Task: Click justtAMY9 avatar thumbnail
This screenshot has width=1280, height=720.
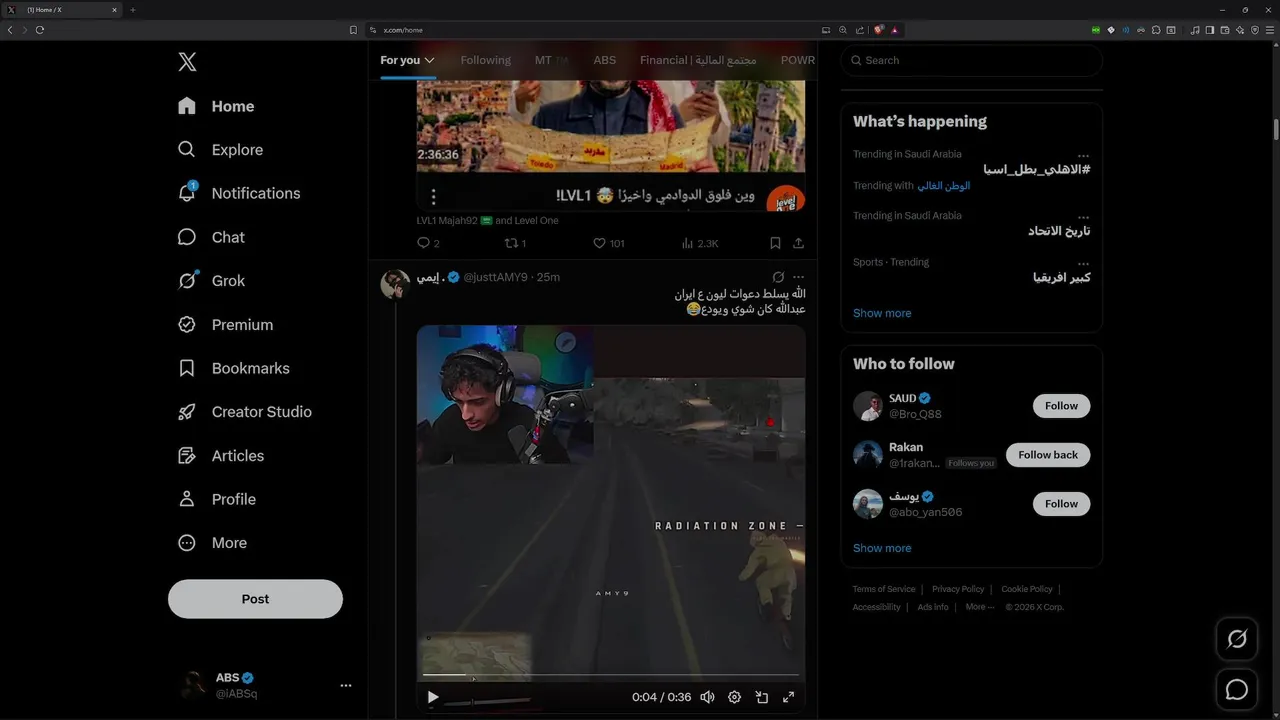Action: (395, 284)
